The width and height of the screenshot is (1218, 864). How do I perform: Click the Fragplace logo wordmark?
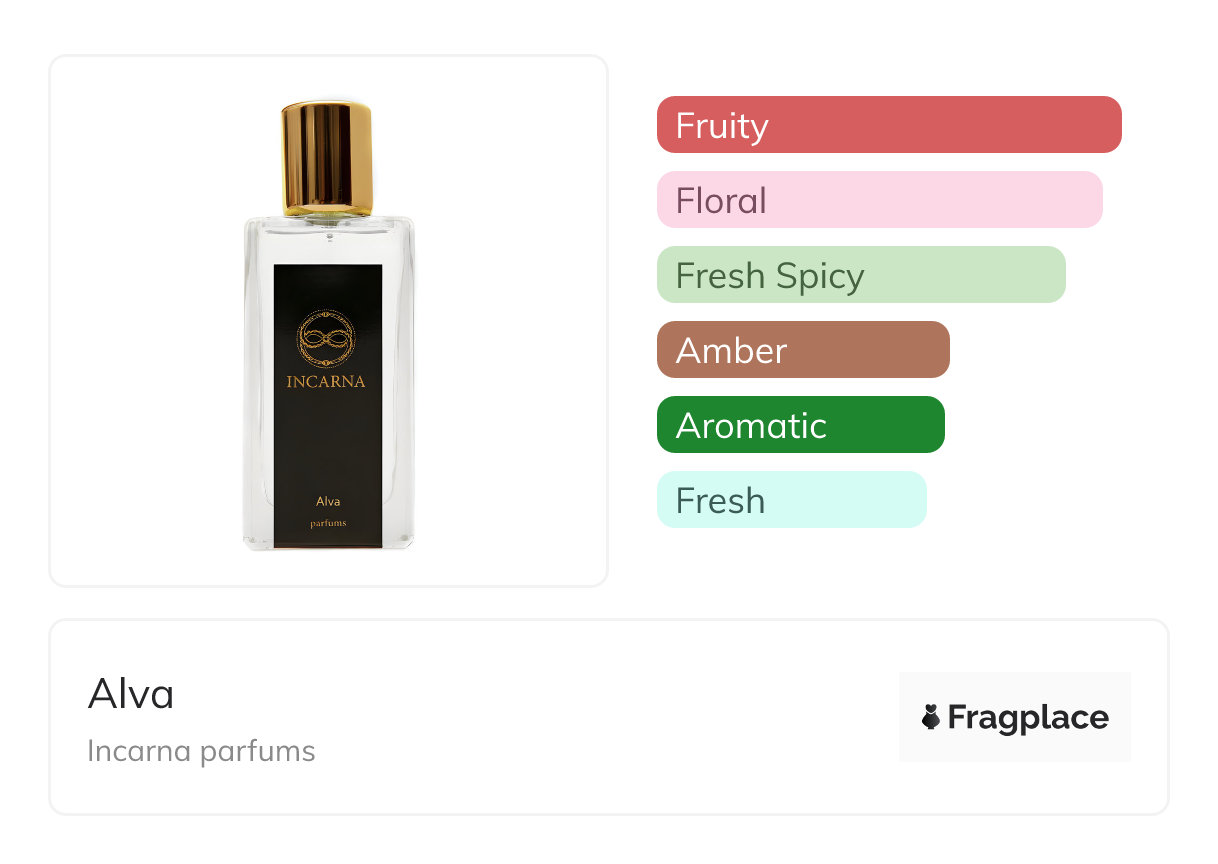1027,717
